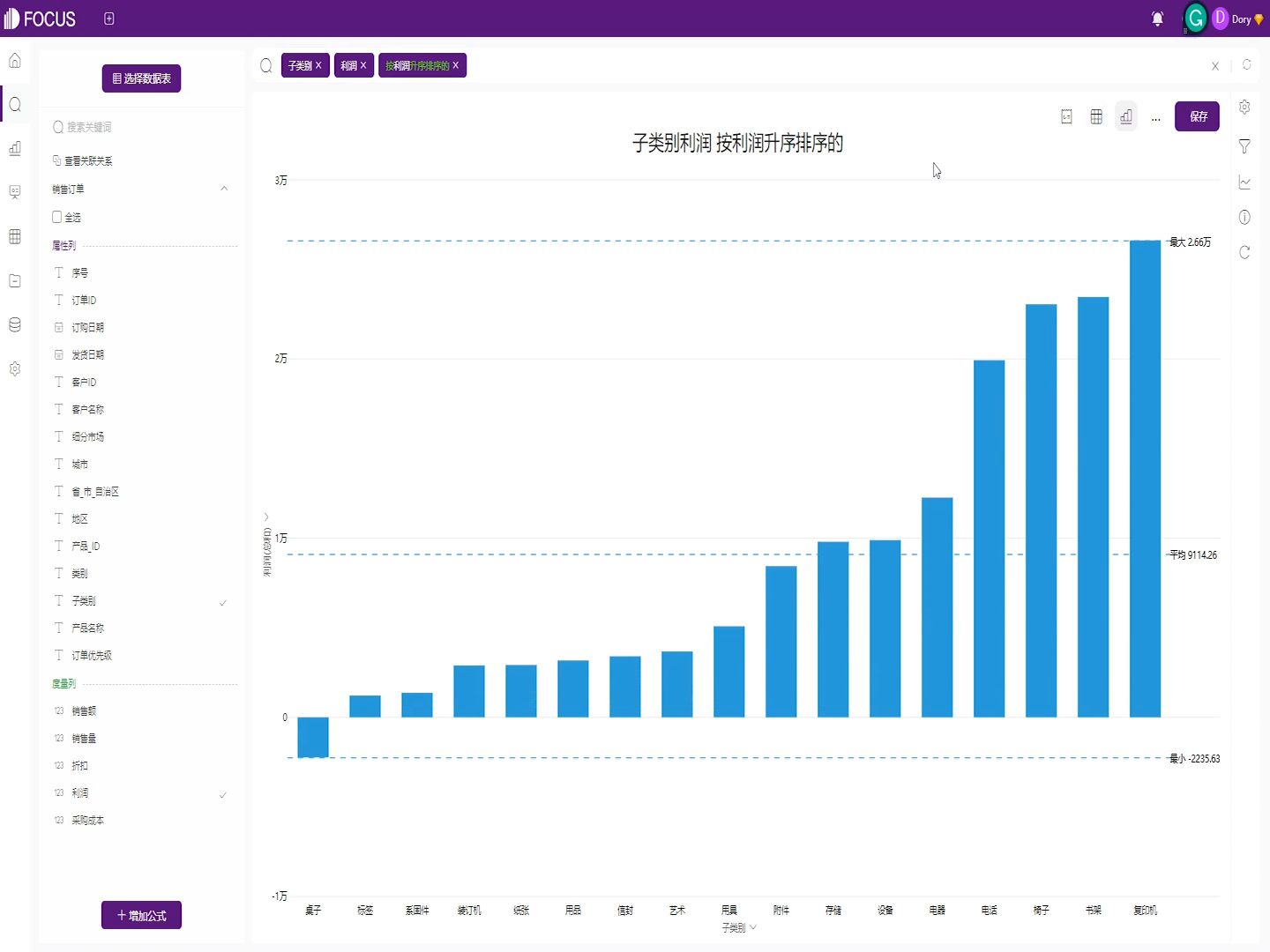The width and height of the screenshot is (1270, 952).
Task: Select the 地区 column
Action: click(x=79, y=519)
